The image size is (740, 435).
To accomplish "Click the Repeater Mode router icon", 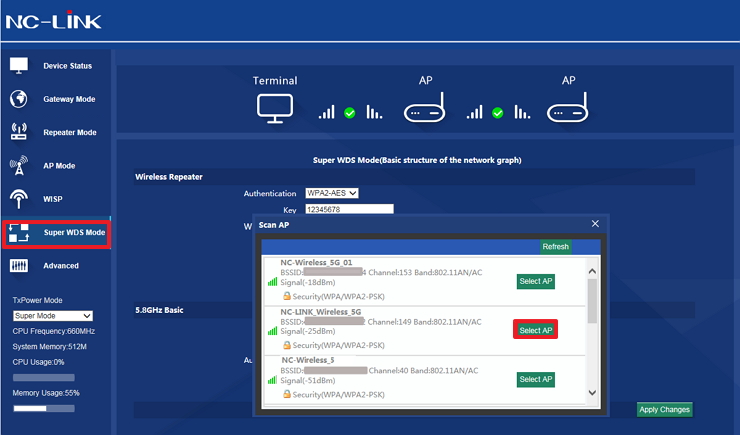I will [19, 132].
